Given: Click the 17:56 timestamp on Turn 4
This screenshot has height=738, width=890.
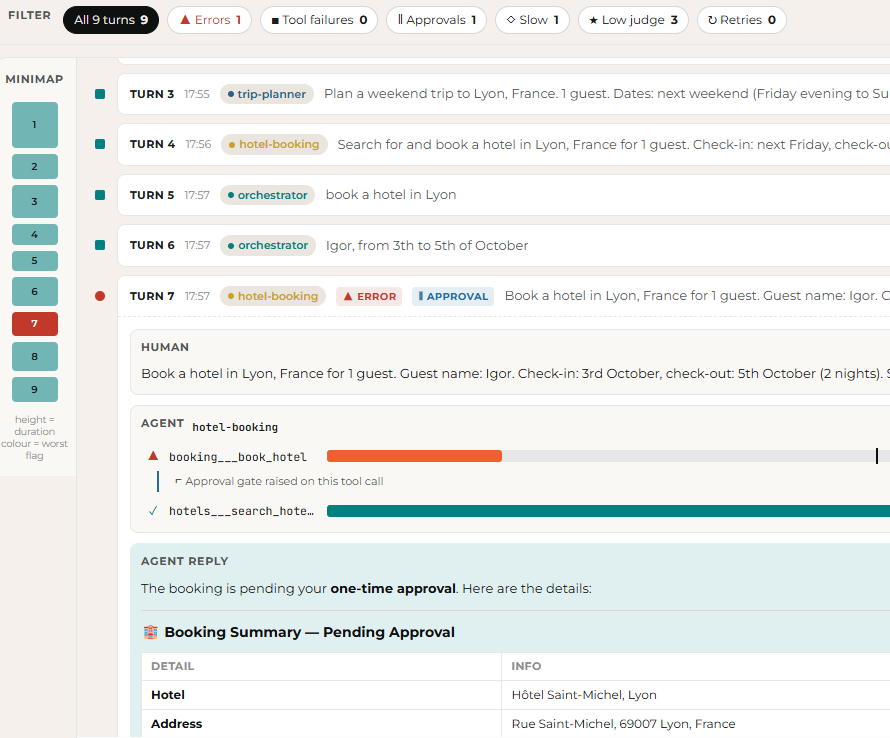Looking at the screenshot, I should click(x=198, y=144).
